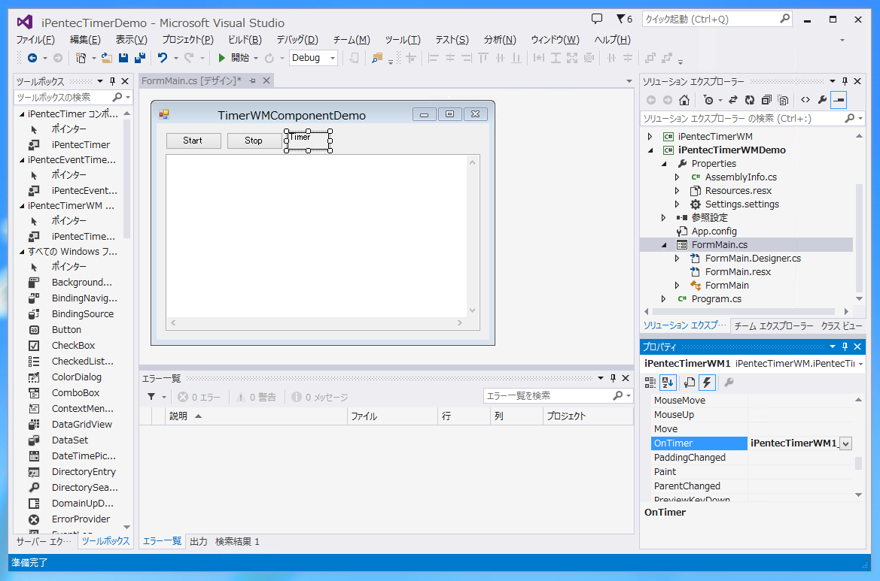The image size is (880, 581).
Task: Show the Properties page icon in Properties panel
Action: 689,382
